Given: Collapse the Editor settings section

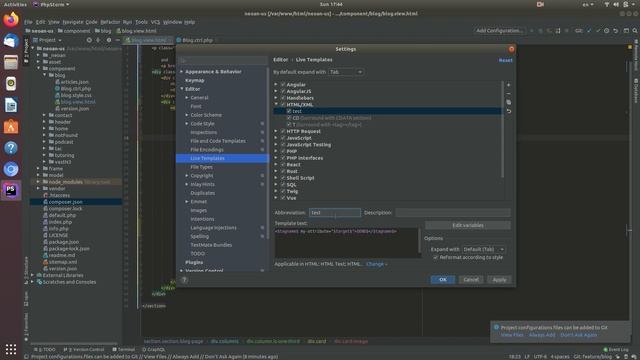Looking at the screenshot, I should point(182,89).
